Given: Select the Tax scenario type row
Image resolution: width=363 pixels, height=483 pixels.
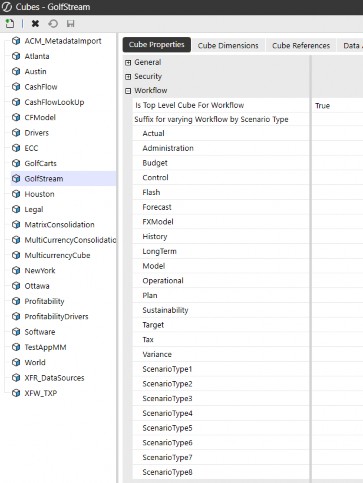Looking at the screenshot, I should 221,340.
